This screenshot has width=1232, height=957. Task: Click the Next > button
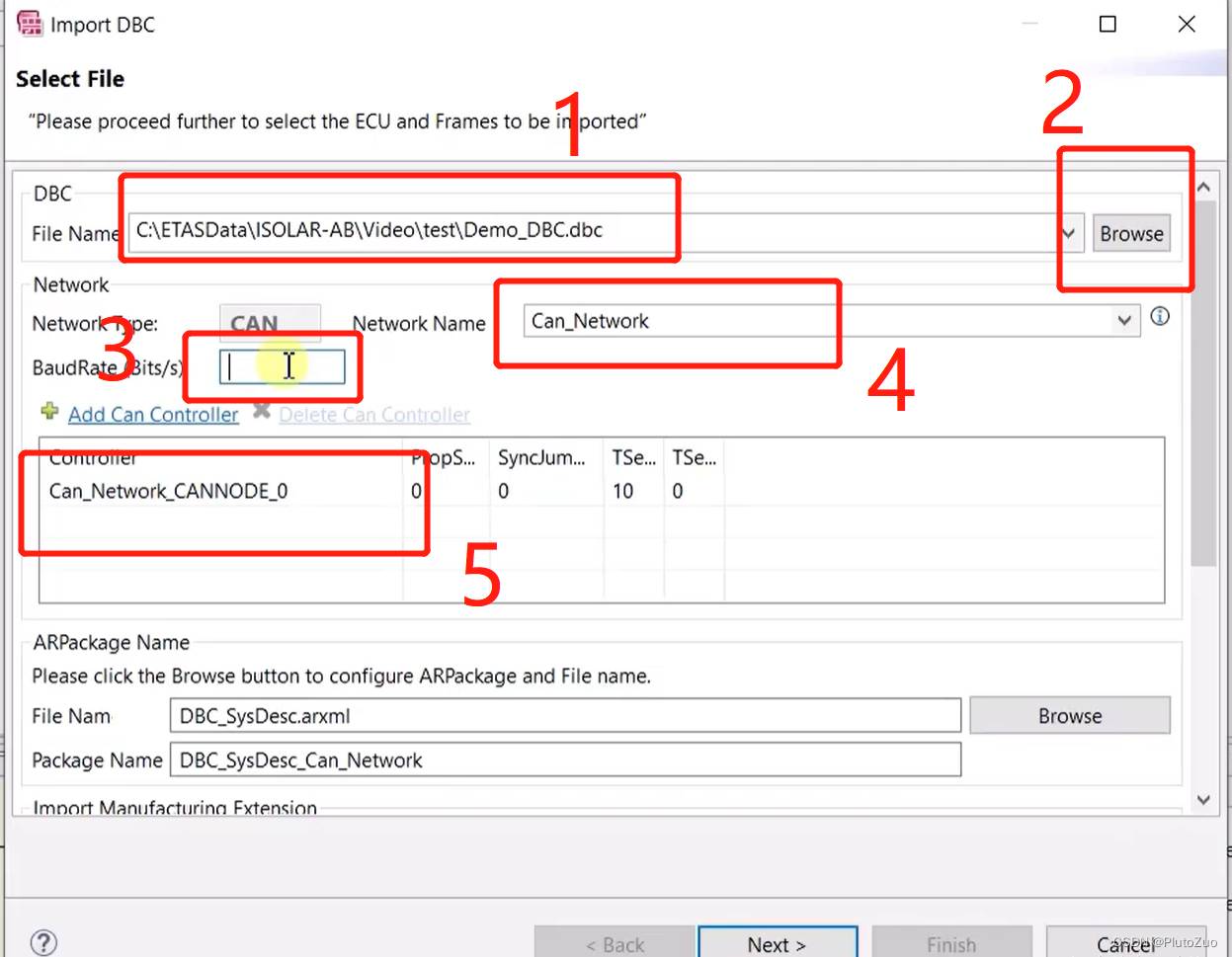tap(777, 943)
